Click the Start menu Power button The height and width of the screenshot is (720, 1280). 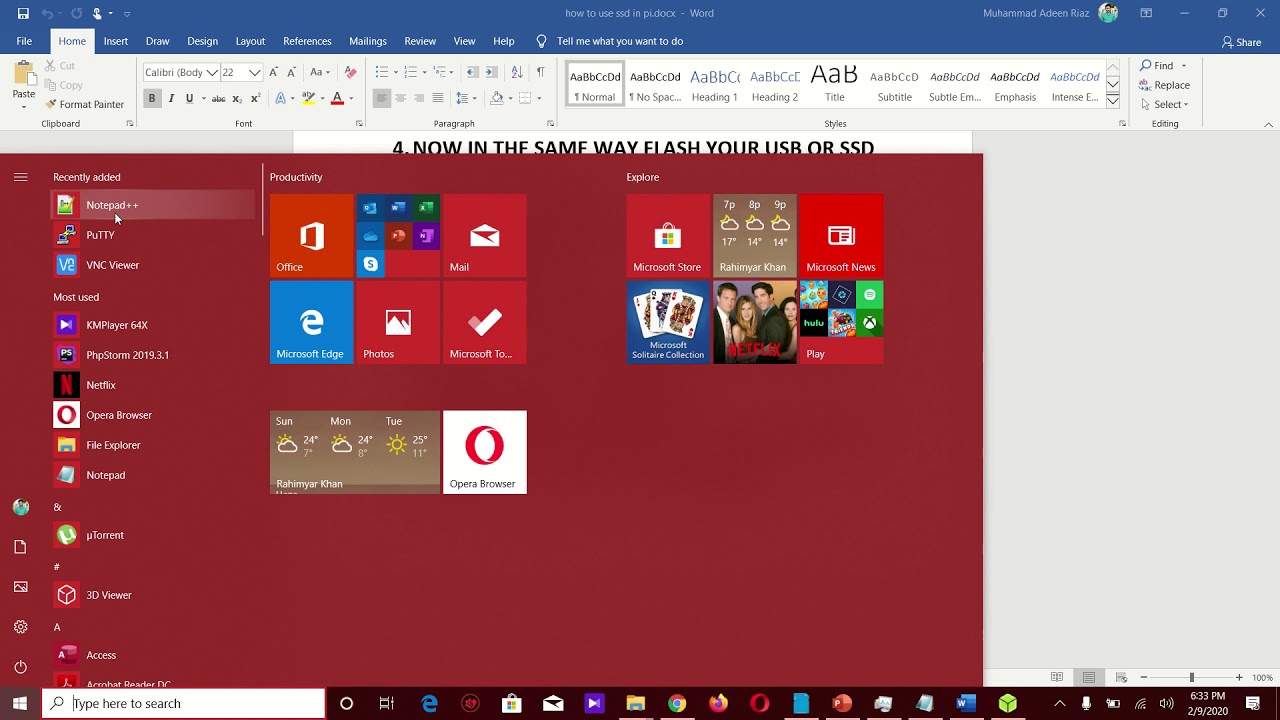(21, 667)
